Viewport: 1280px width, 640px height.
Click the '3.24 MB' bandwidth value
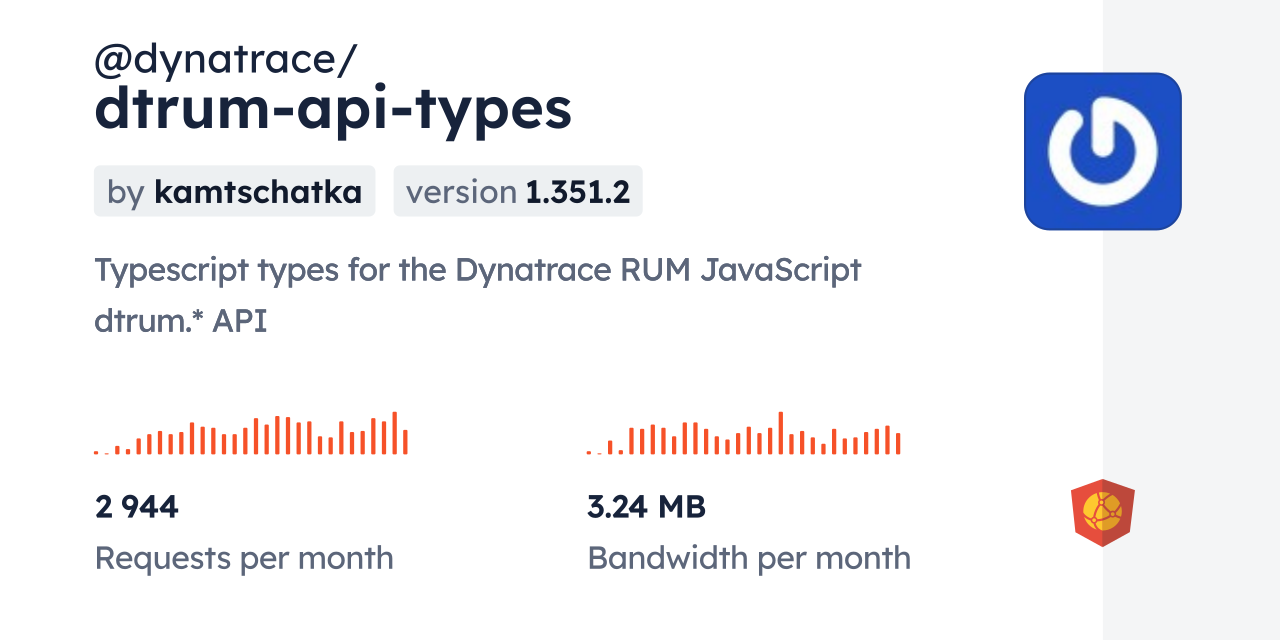(647, 507)
